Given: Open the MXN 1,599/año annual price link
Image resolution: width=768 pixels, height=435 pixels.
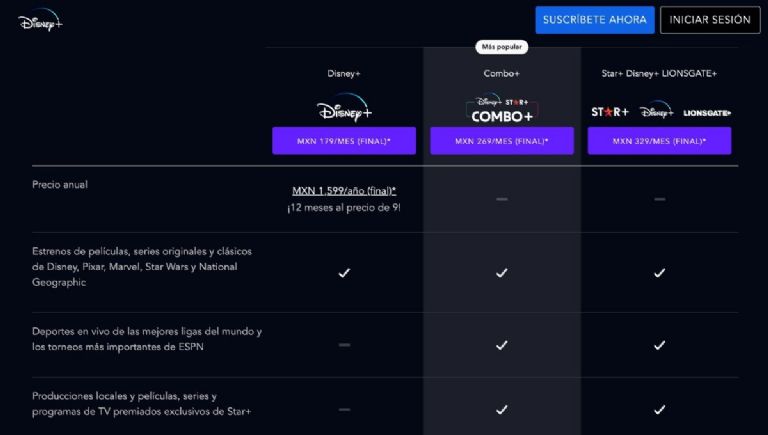Looking at the screenshot, I should (x=344, y=191).
